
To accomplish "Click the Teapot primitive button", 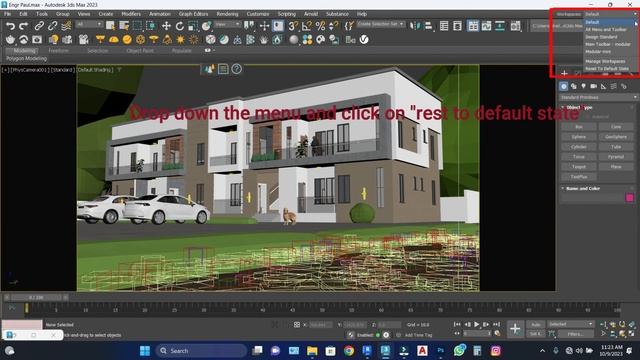I will click(x=579, y=167).
